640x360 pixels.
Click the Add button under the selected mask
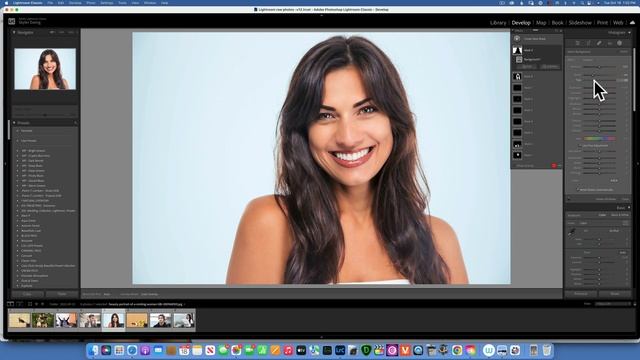(527, 67)
